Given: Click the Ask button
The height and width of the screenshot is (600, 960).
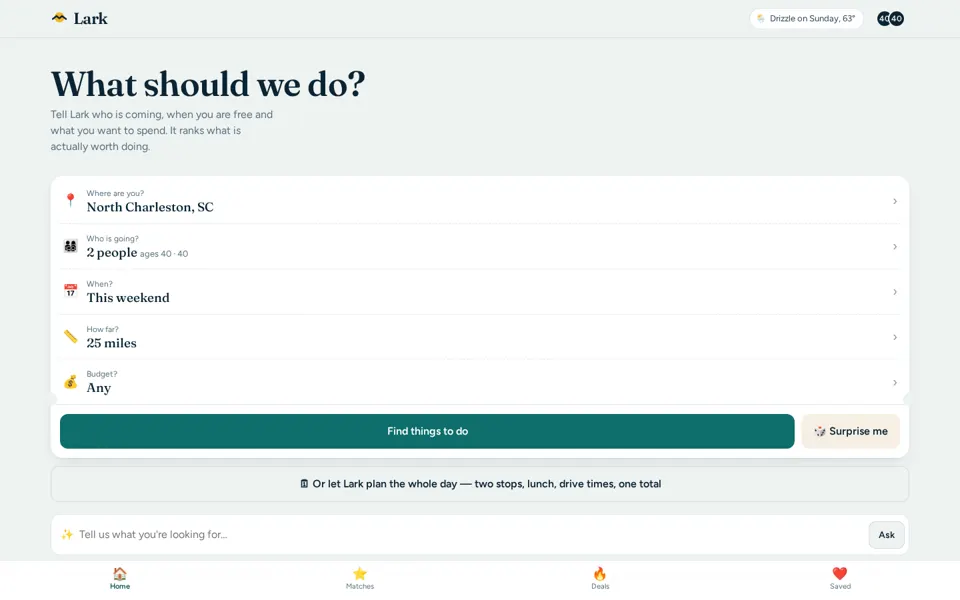Looking at the screenshot, I should point(887,535).
